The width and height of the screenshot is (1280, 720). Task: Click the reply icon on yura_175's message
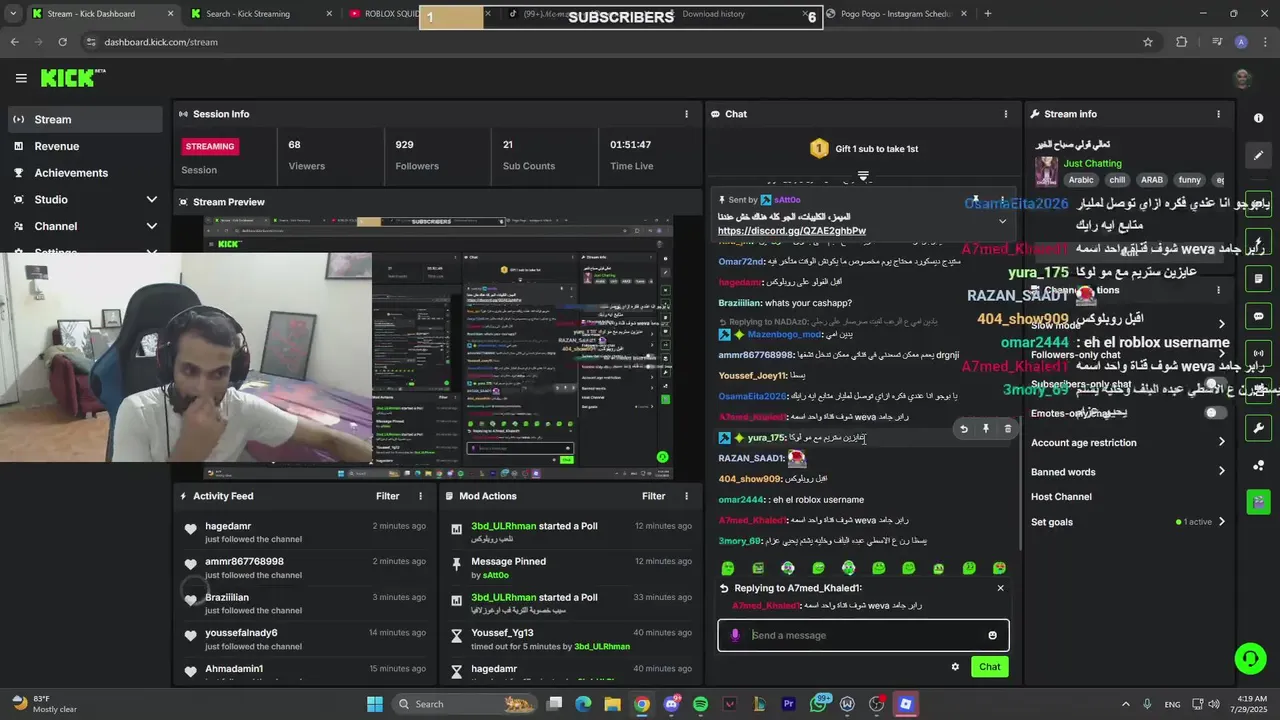coord(964,429)
